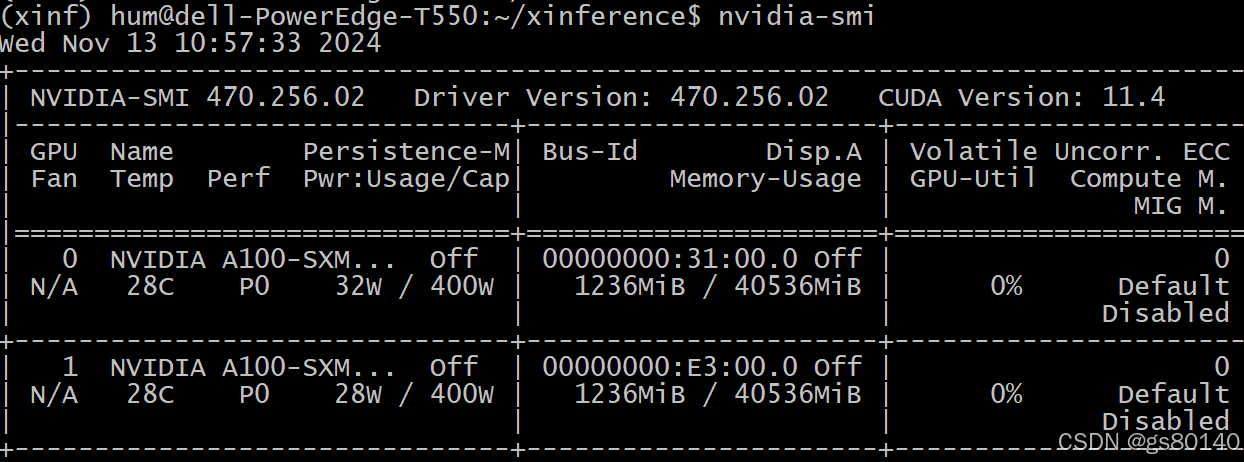The width and height of the screenshot is (1244, 462).
Task: Select the "Perf" column header
Action: pyautogui.click(x=238, y=179)
